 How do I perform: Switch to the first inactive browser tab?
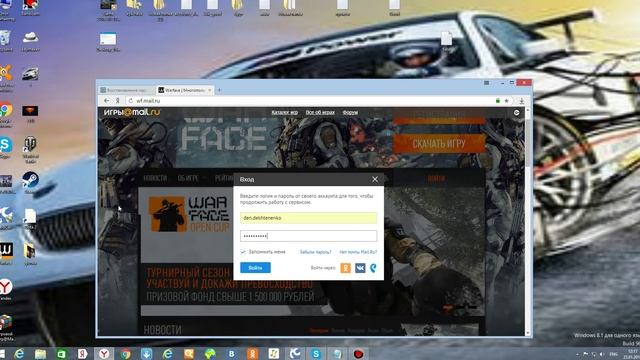[x=127, y=90]
